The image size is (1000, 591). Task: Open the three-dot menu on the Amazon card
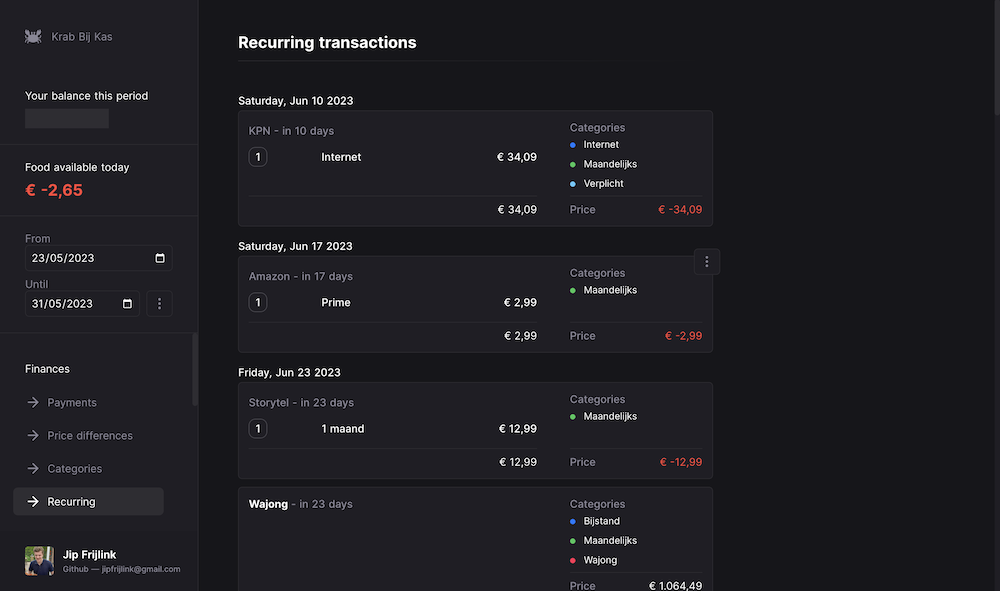tap(707, 261)
